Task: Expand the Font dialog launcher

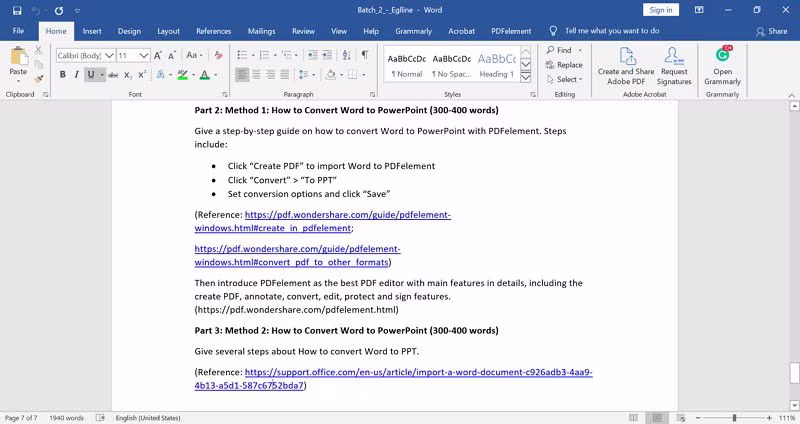Action: pos(225,94)
